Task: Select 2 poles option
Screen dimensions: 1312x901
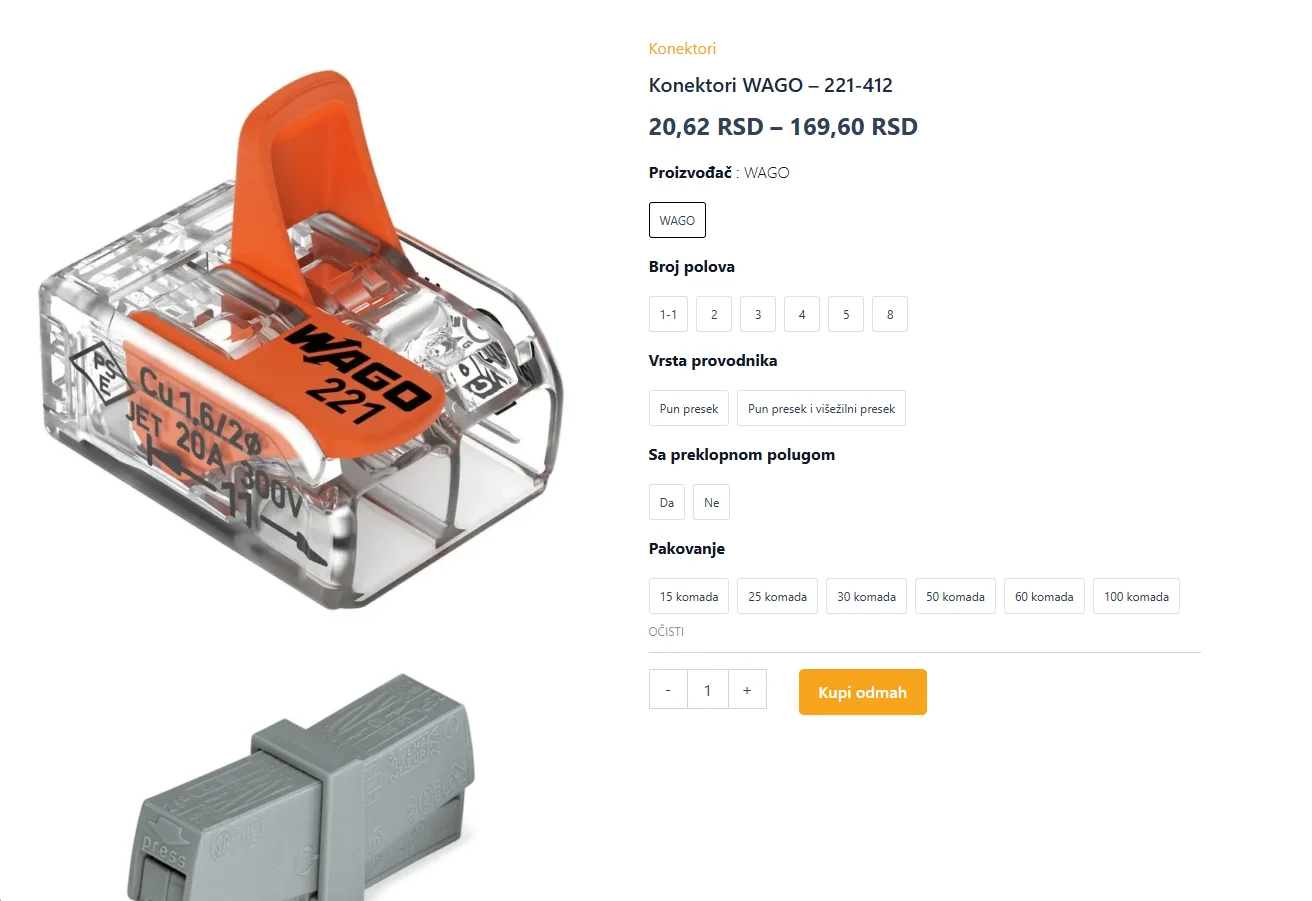Action: [714, 314]
